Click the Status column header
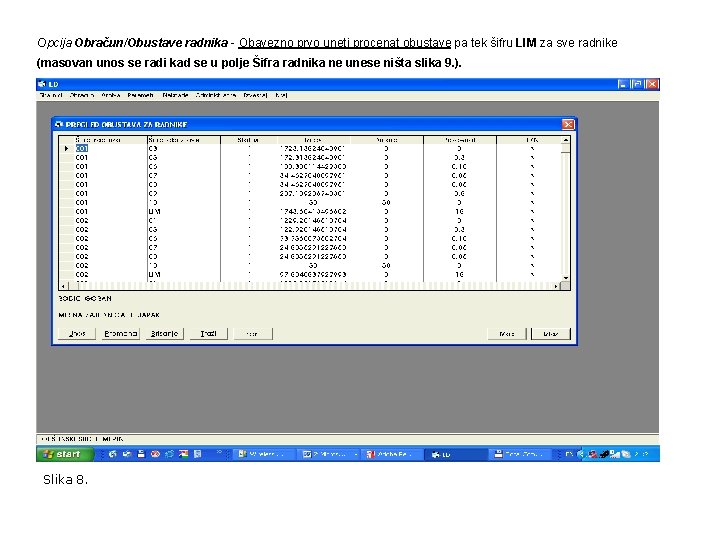The width and height of the screenshot is (720, 540). tap(248, 140)
